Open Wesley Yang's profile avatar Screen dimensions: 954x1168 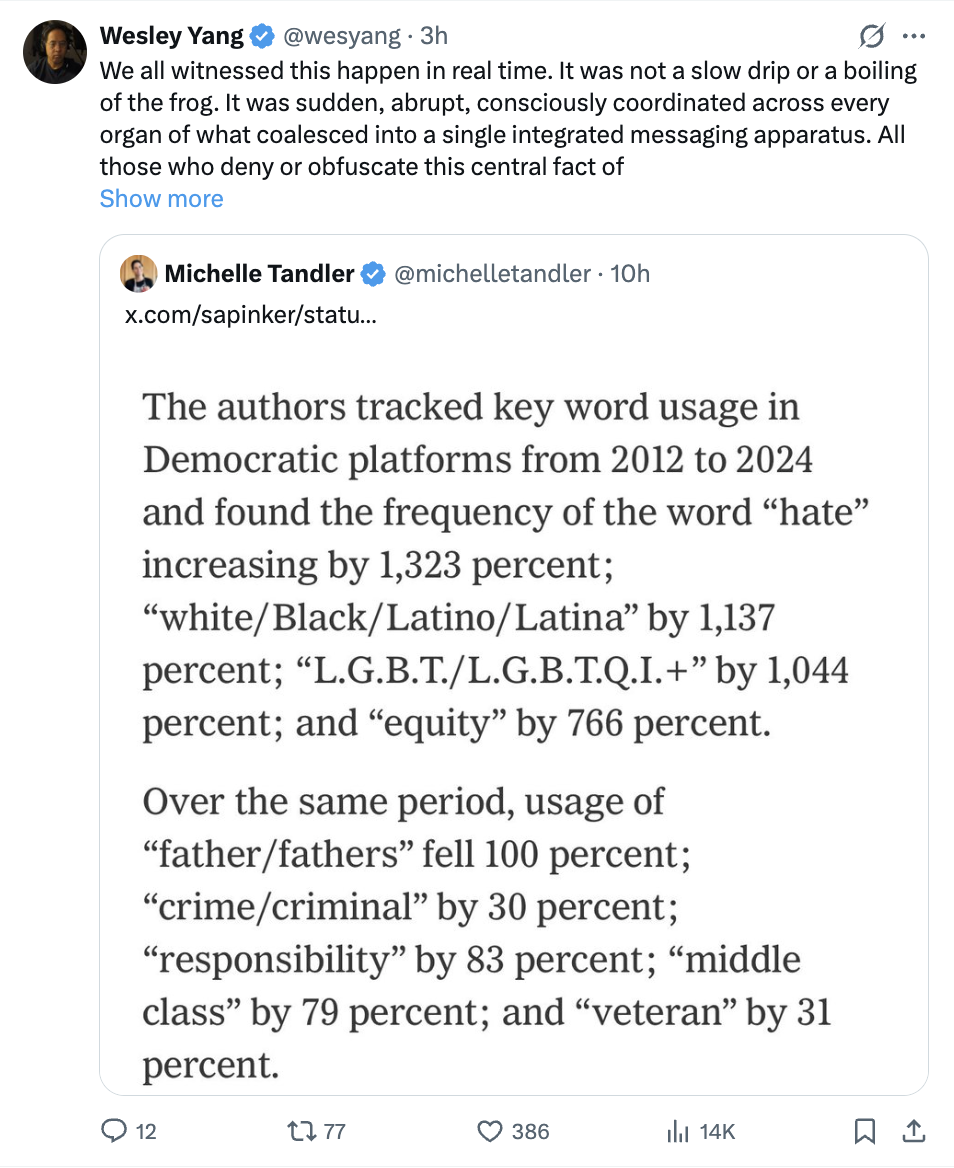click(x=55, y=52)
